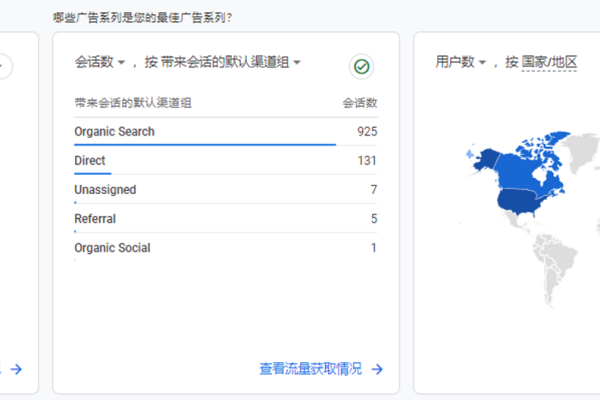
Task: Click the 5 sessions value for Referral
Action: [x=374, y=219]
